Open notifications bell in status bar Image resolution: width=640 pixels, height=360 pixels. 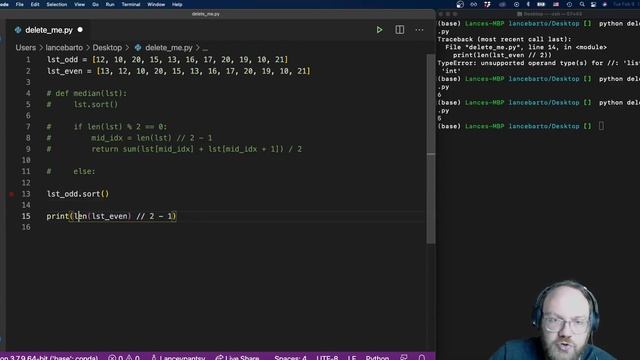point(422,357)
